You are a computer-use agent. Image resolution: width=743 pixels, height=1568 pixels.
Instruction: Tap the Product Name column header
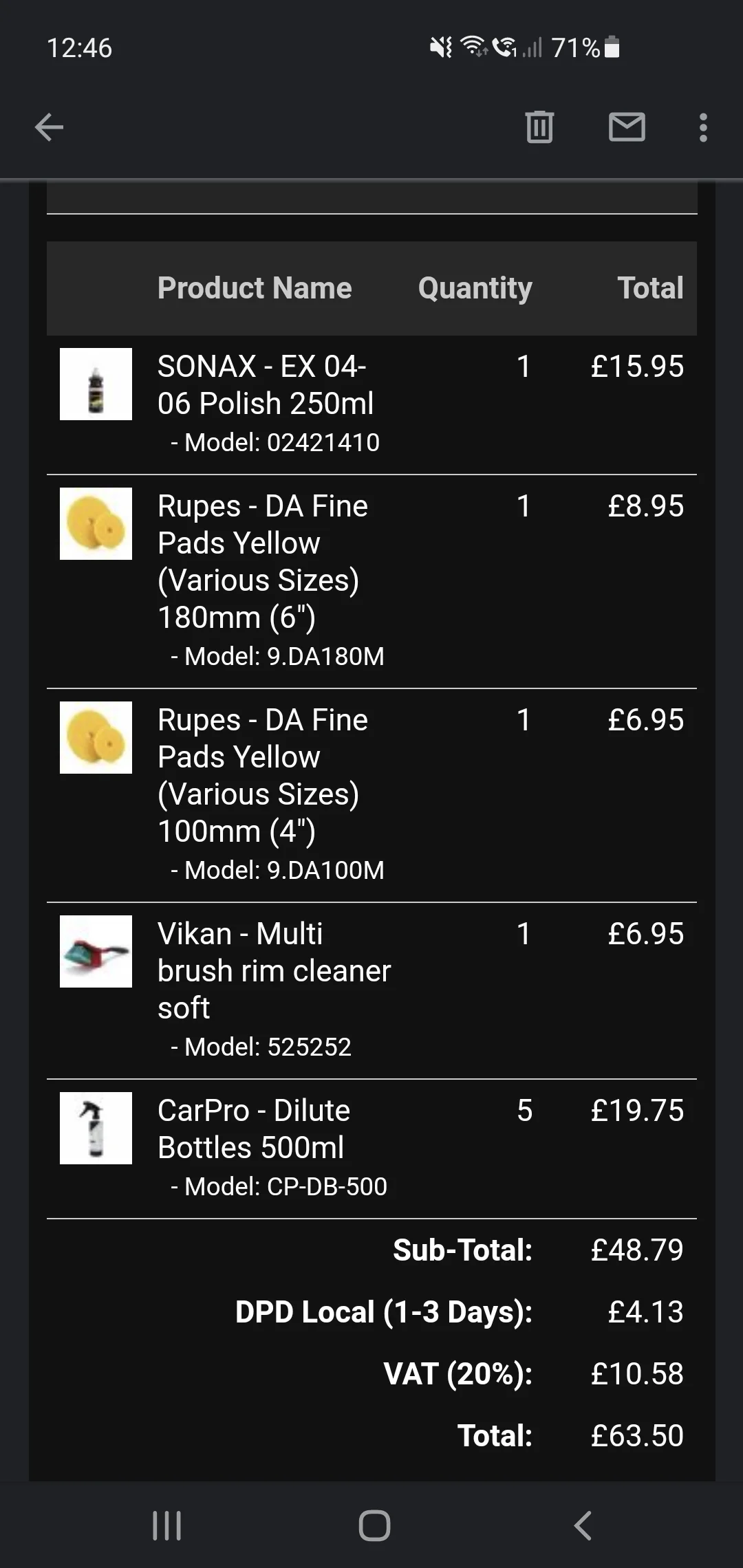(x=255, y=287)
